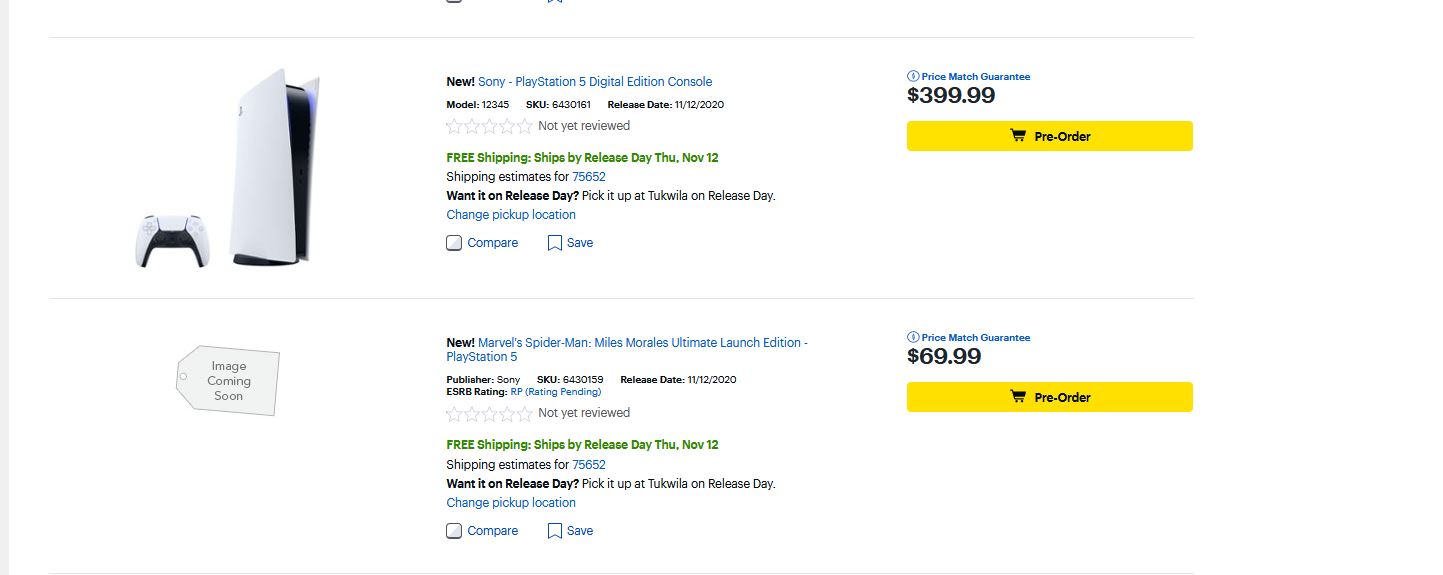Open Marvel's Spider-Man Miles Morales product link
This screenshot has height=575, width=1443.
coord(640,343)
